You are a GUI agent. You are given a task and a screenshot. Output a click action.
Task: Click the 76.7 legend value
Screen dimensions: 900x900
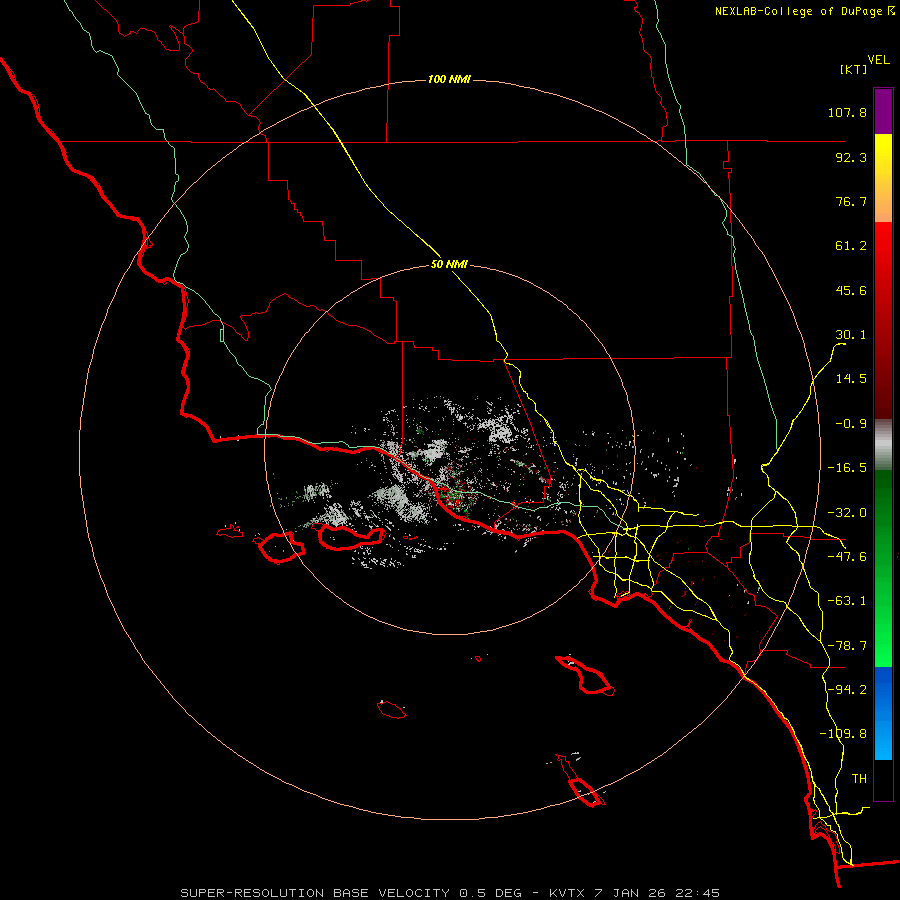(851, 201)
